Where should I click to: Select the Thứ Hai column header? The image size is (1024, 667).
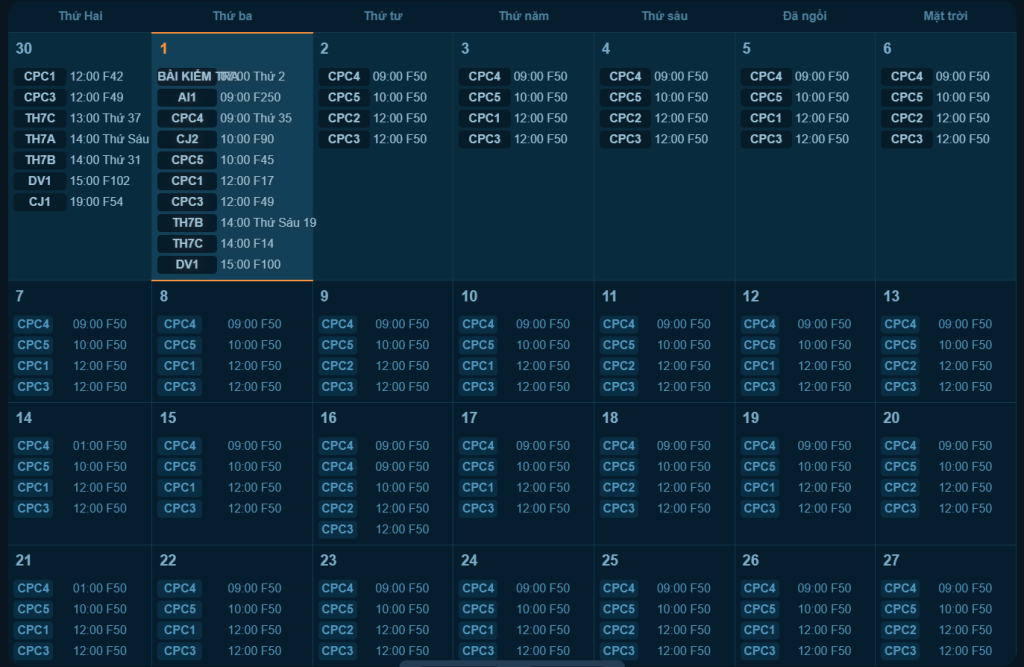[x=80, y=16]
